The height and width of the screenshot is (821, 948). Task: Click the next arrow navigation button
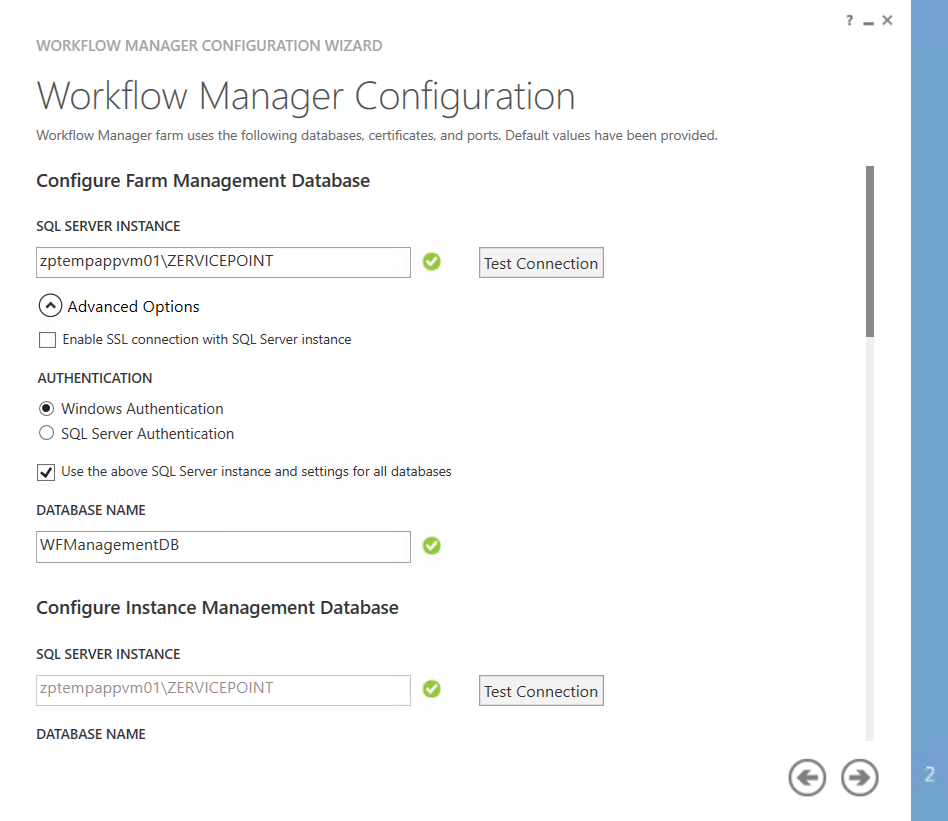[x=860, y=777]
